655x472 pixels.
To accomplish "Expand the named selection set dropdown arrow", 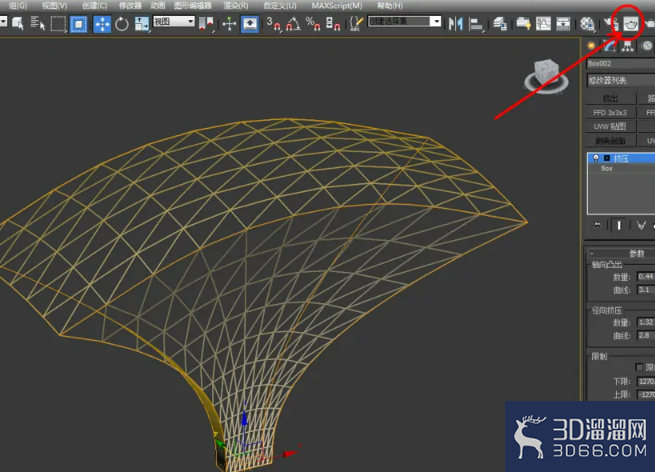I will point(436,21).
